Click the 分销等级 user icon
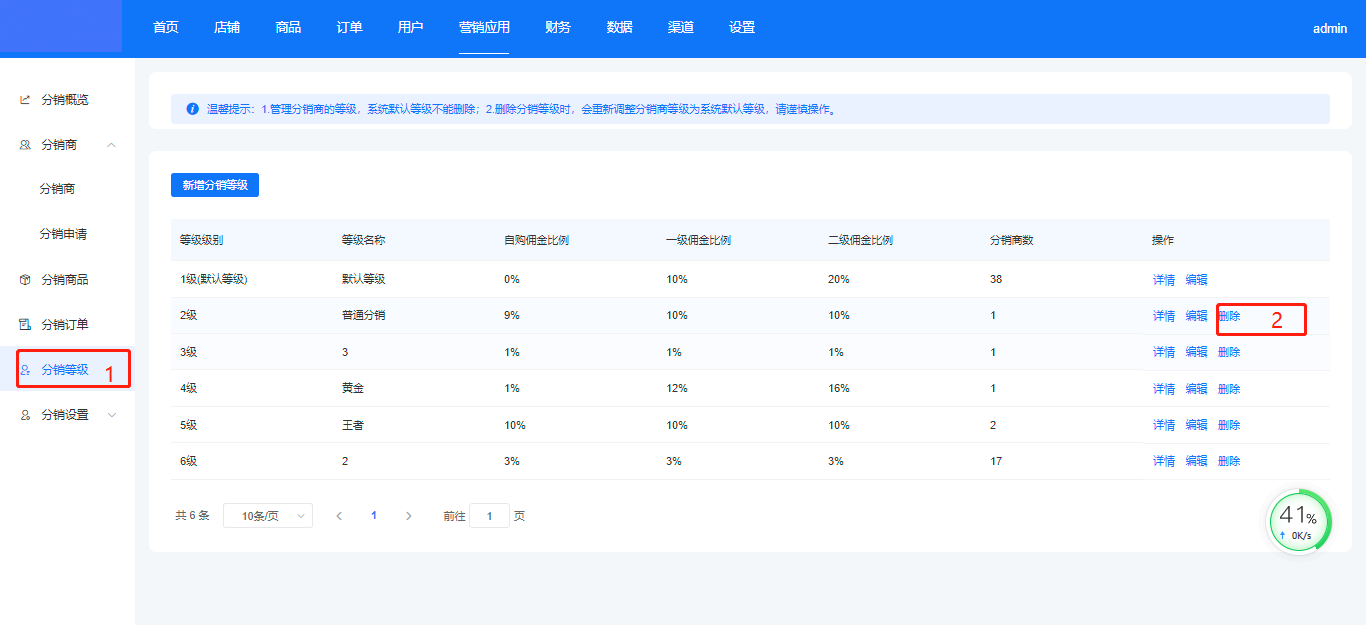Viewport: 1366px width, 625px height. 25,370
